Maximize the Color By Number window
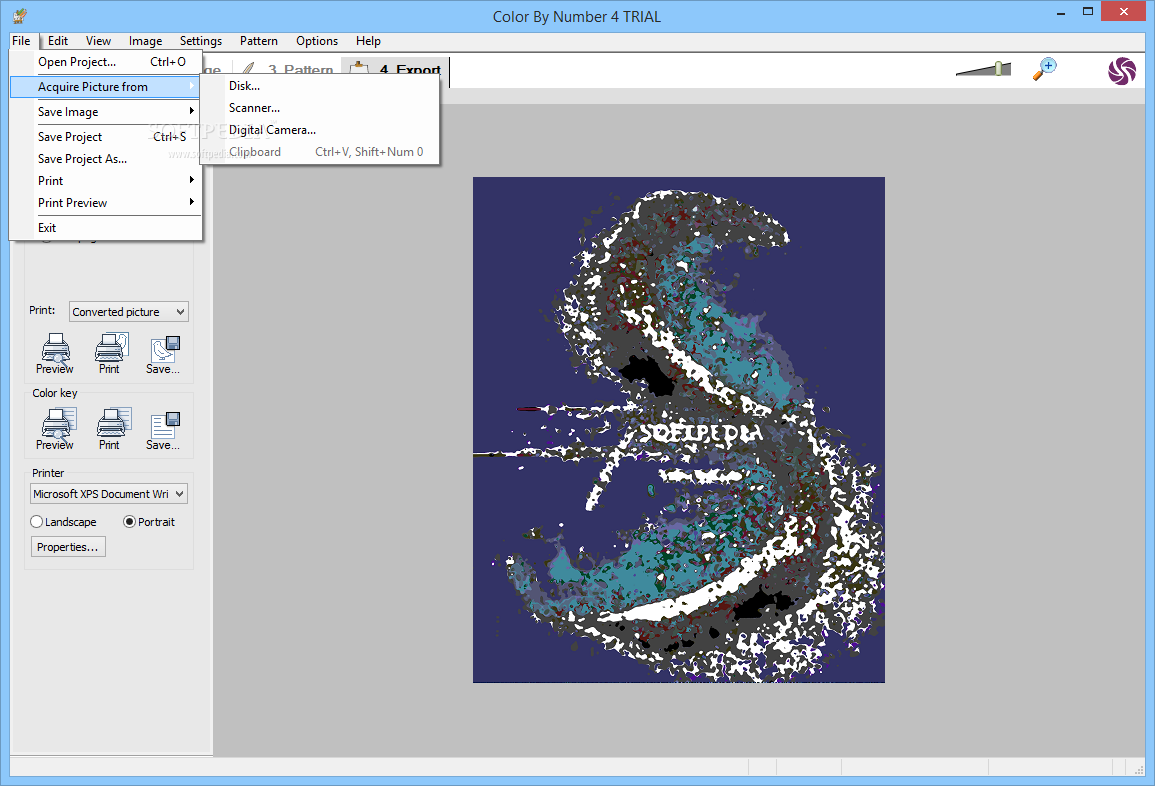 (1087, 13)
